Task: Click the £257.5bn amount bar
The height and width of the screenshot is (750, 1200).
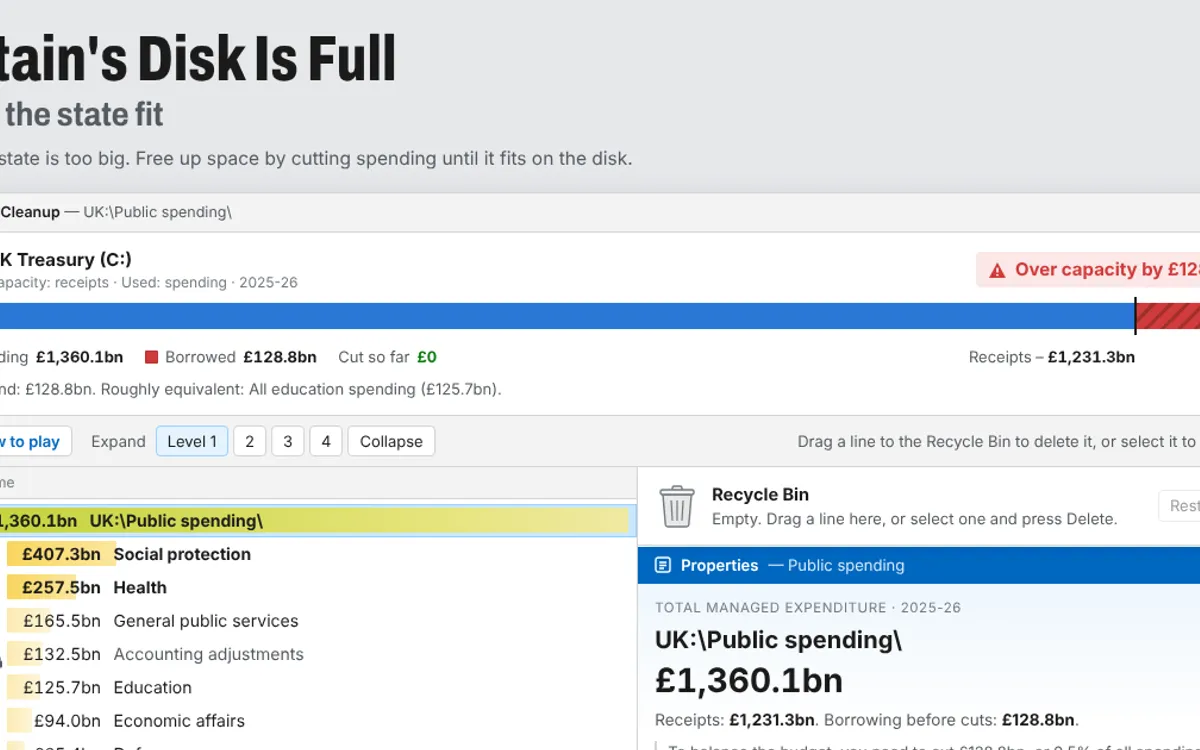Action: click(44, 588)
